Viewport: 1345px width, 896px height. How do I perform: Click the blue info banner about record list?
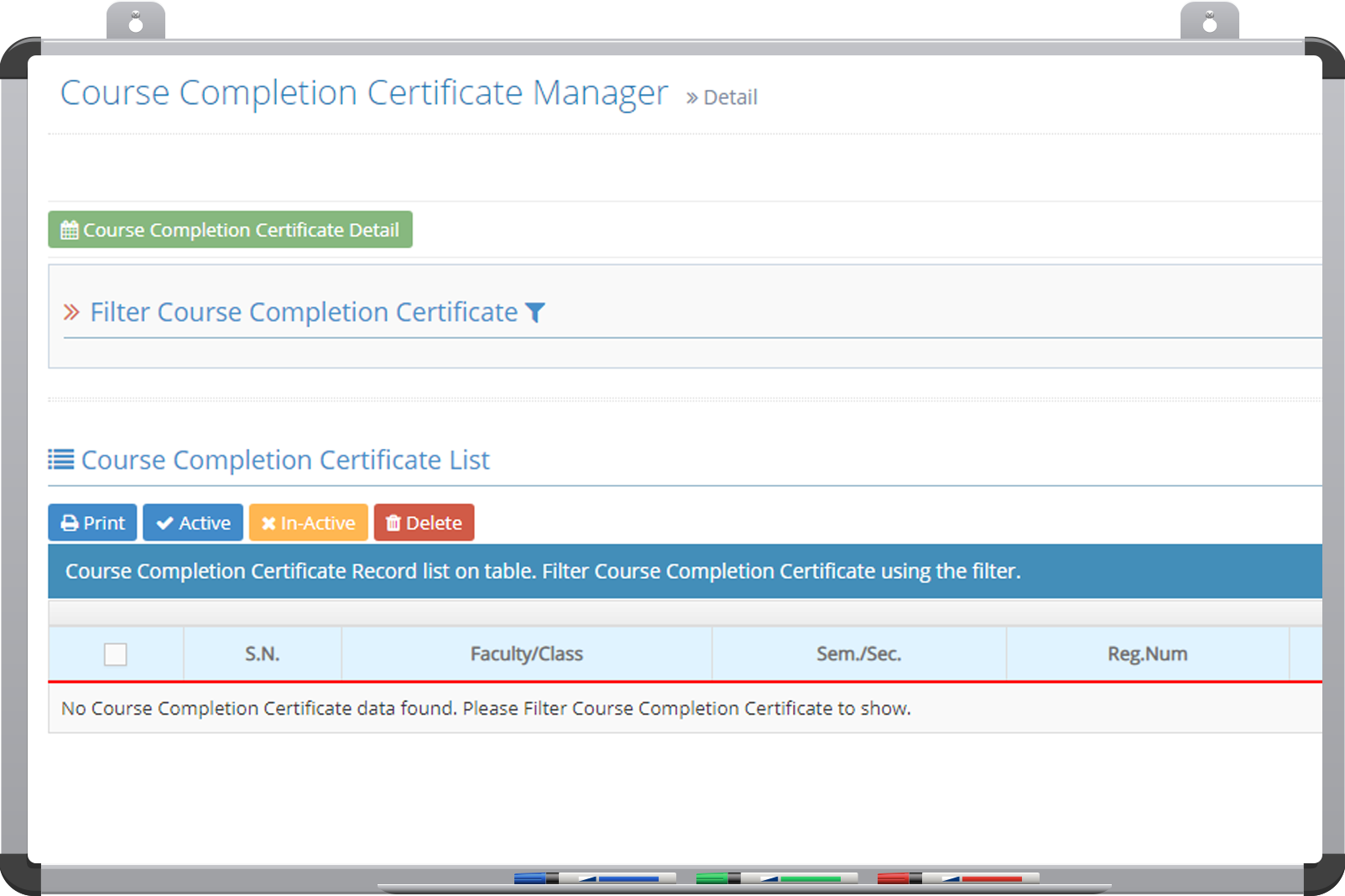coord(686,571)
